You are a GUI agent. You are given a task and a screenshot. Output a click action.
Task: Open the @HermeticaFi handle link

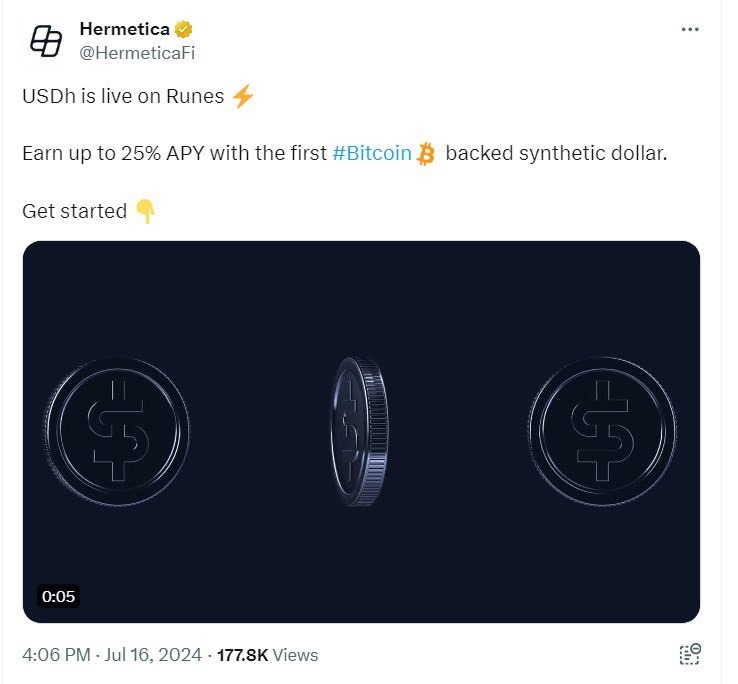[137, 52]
